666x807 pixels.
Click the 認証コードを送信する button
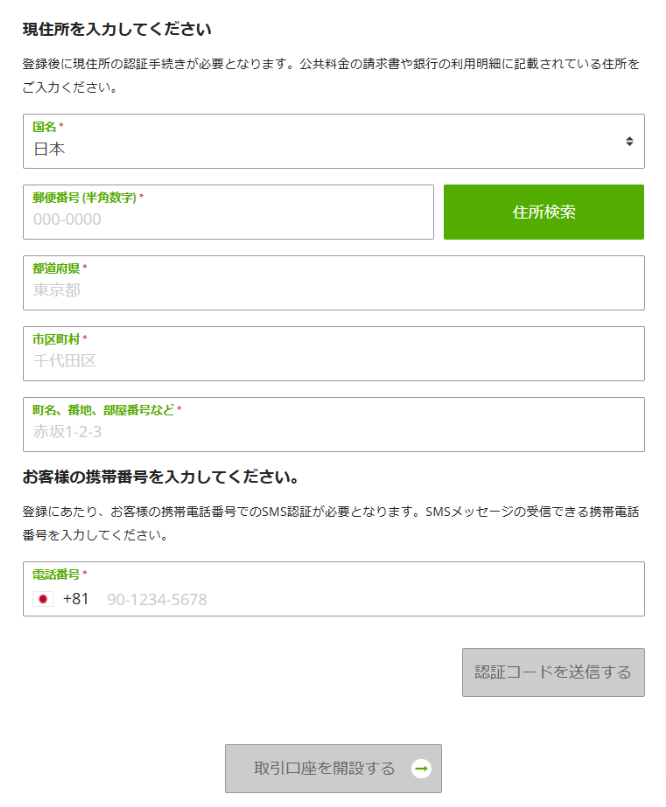coord(553,672)
